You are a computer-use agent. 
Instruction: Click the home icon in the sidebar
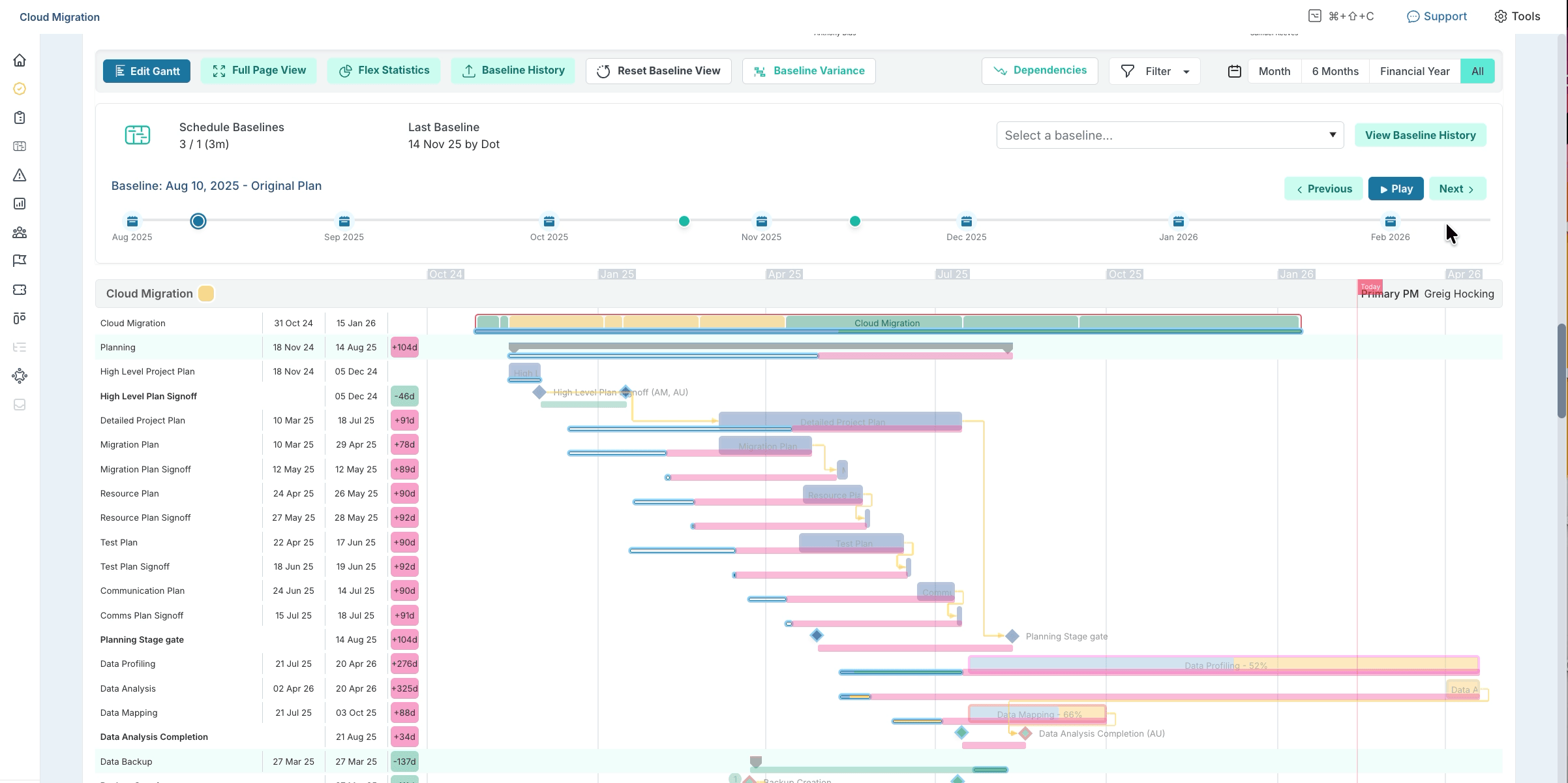coord(20,61)
